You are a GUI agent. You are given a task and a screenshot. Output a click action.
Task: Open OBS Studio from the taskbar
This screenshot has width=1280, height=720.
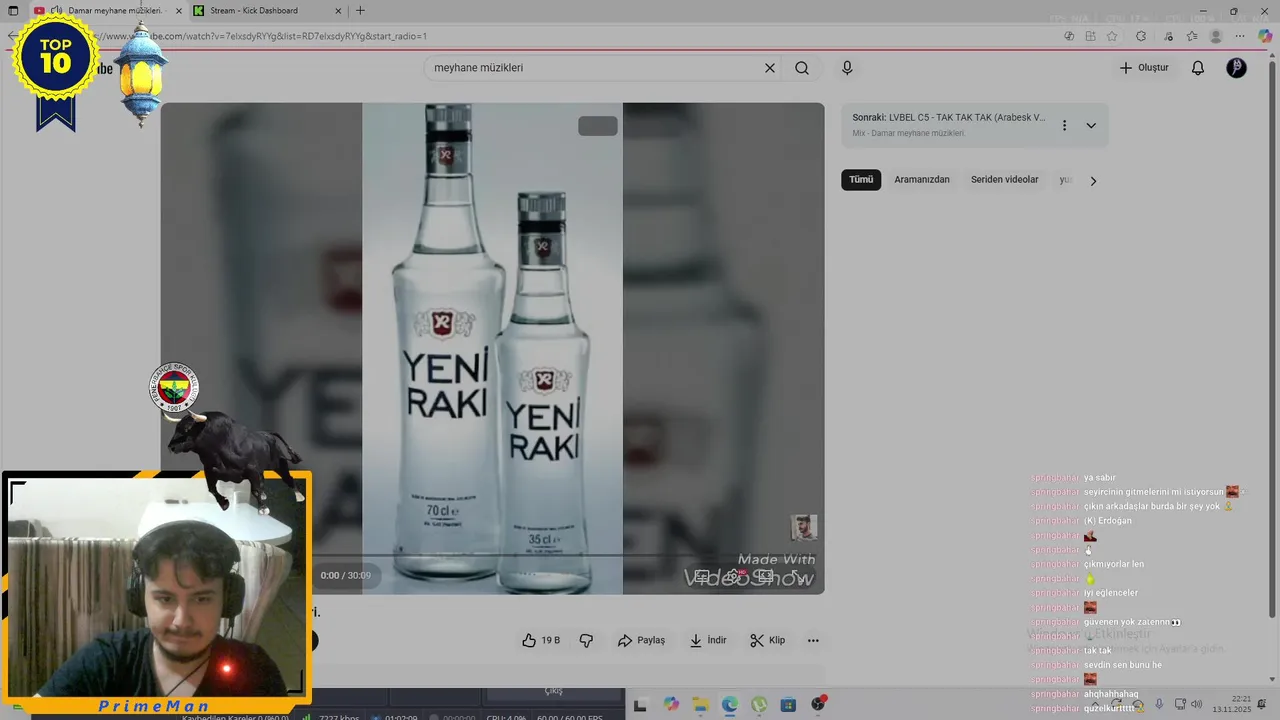819,705
